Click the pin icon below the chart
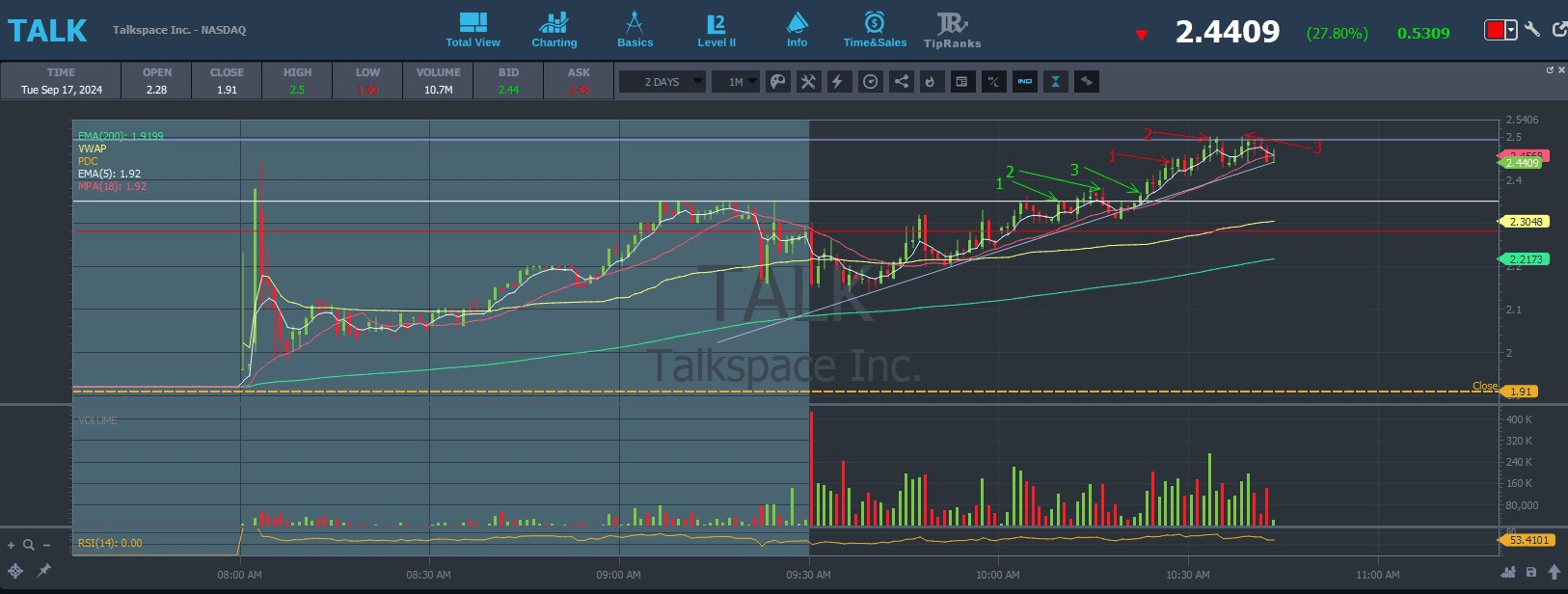The height and width of the screenshot is (594, 1568). coord(43,571)
